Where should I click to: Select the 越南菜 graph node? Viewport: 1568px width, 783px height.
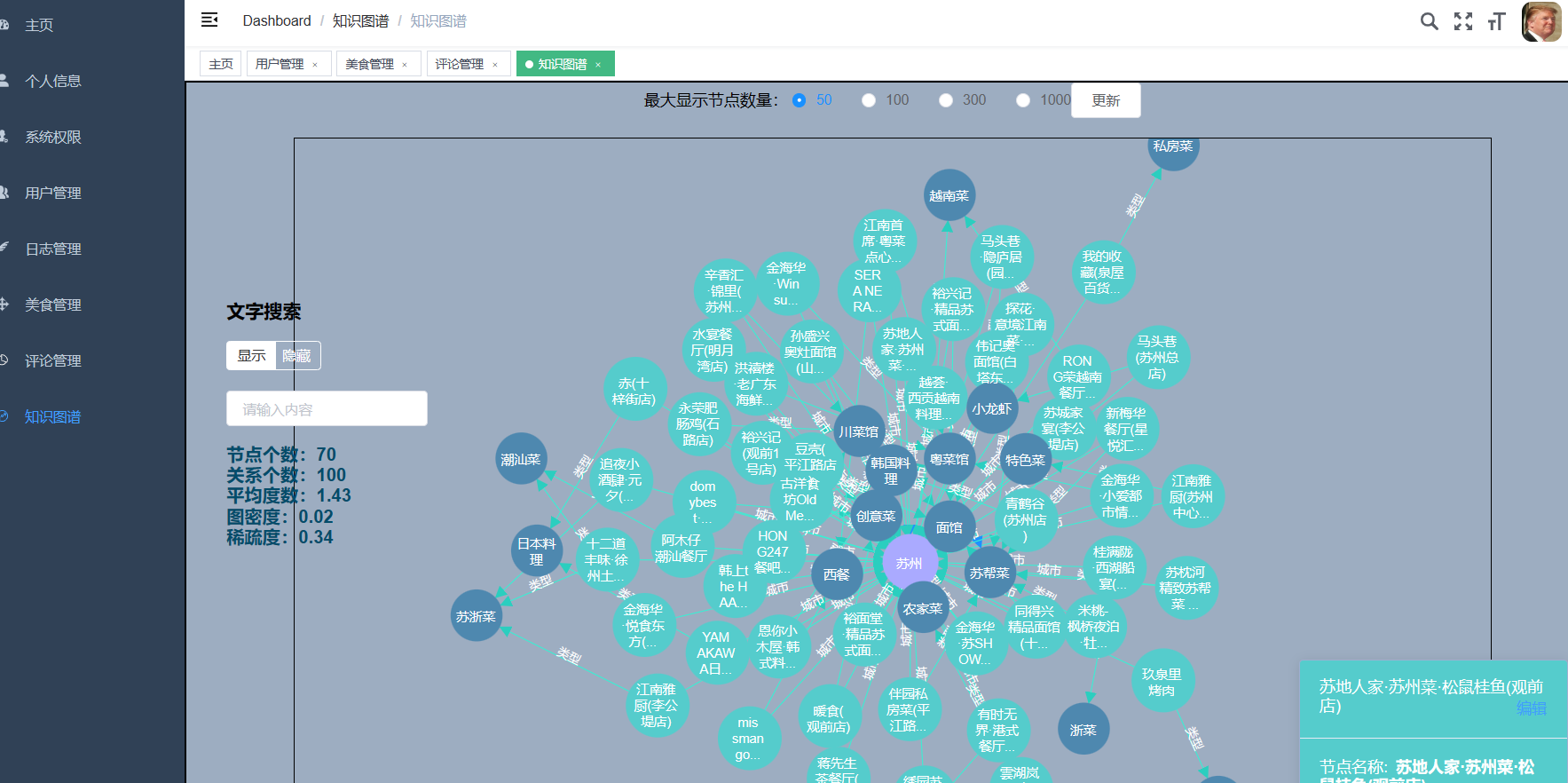click(949, 195)
